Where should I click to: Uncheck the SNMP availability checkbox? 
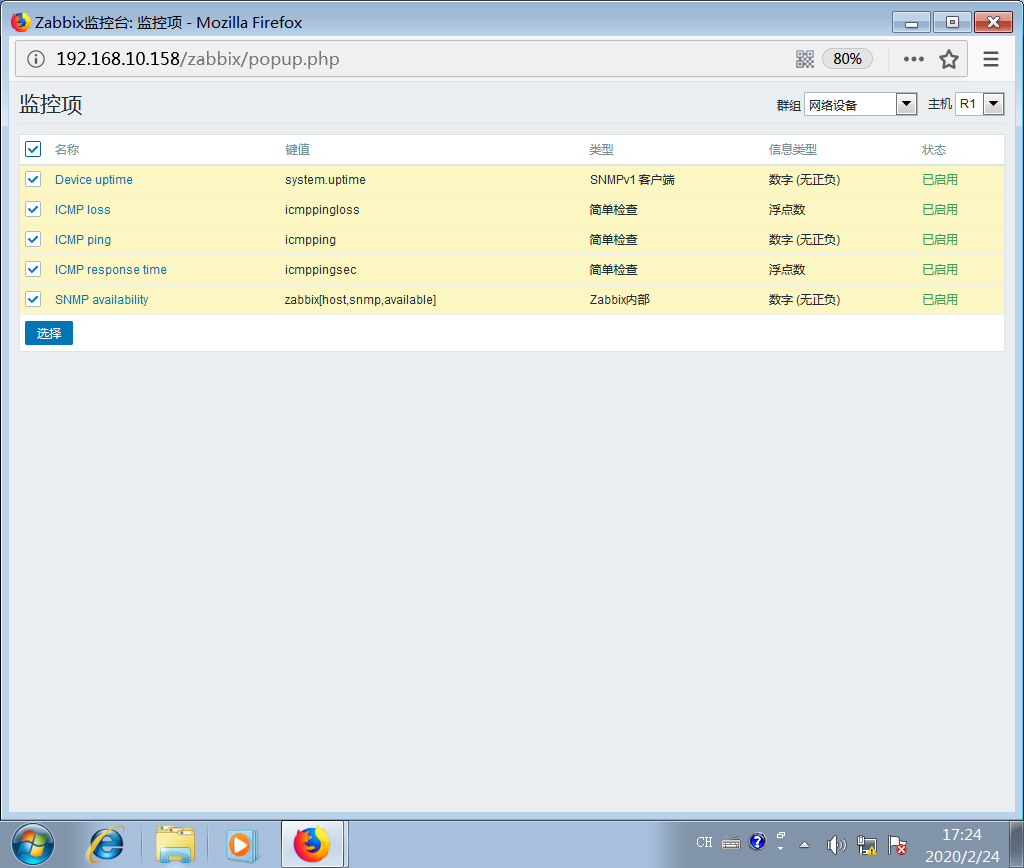click(x=33, y=299)
